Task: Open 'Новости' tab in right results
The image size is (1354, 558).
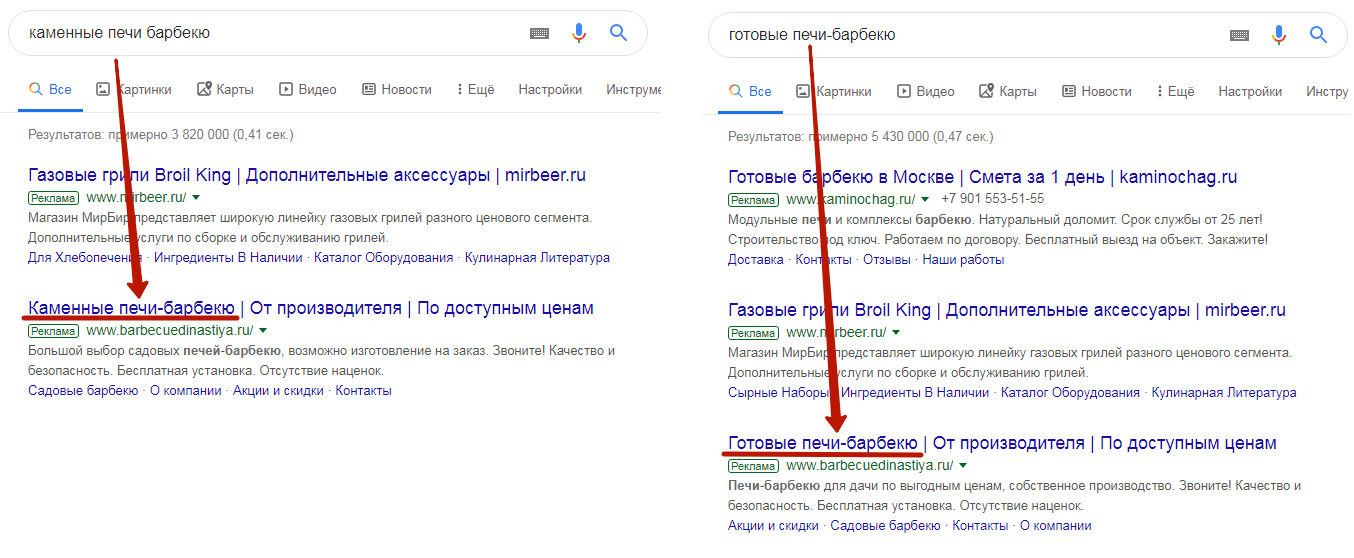Action: click(1097, 91)
